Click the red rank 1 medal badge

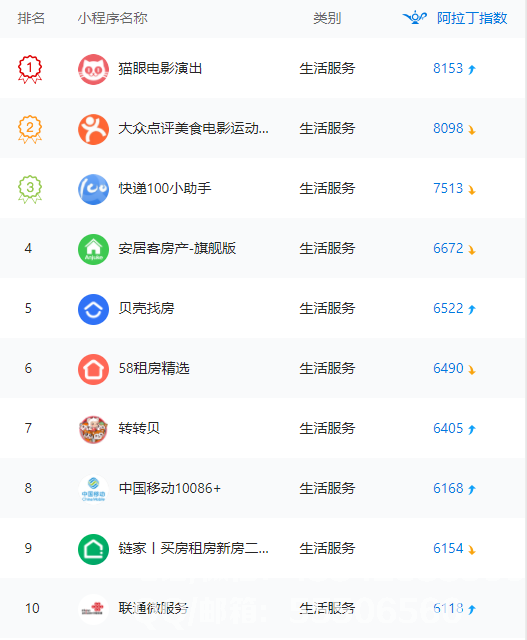[x=30, y=69]
